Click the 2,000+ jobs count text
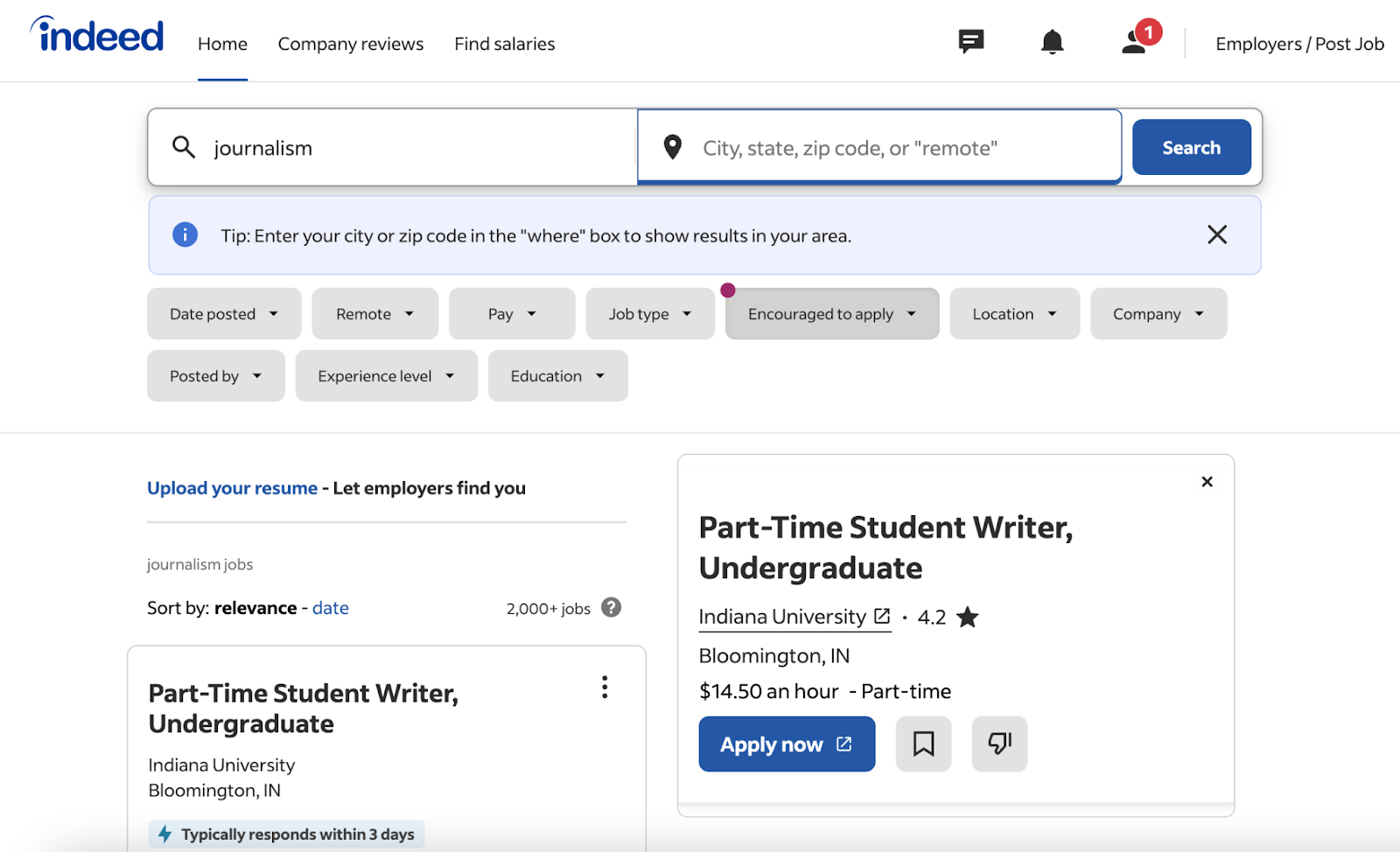This screenshot has width=1400, height=852. click(x=549, y=608)
